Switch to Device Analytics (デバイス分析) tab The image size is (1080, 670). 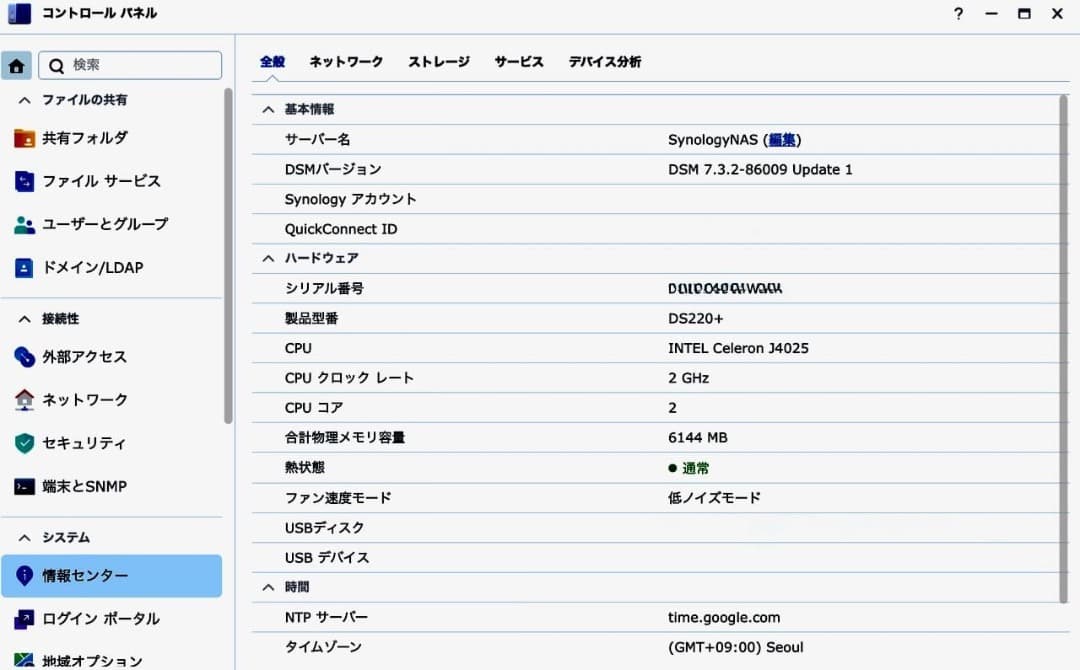click(x=605, y=62)
